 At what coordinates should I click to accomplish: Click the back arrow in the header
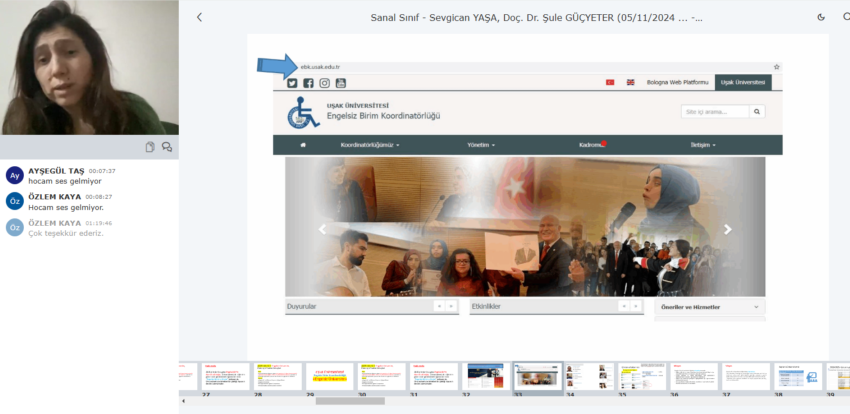[x=199, y=17]
